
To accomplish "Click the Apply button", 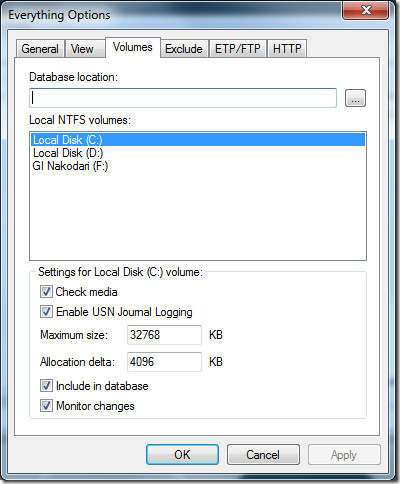I will click(x=344, y=455).
